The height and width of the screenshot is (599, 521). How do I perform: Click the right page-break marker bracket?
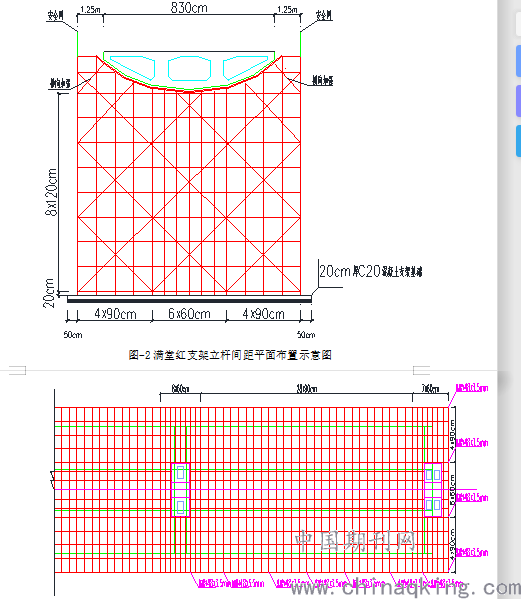tap(422, 370)
